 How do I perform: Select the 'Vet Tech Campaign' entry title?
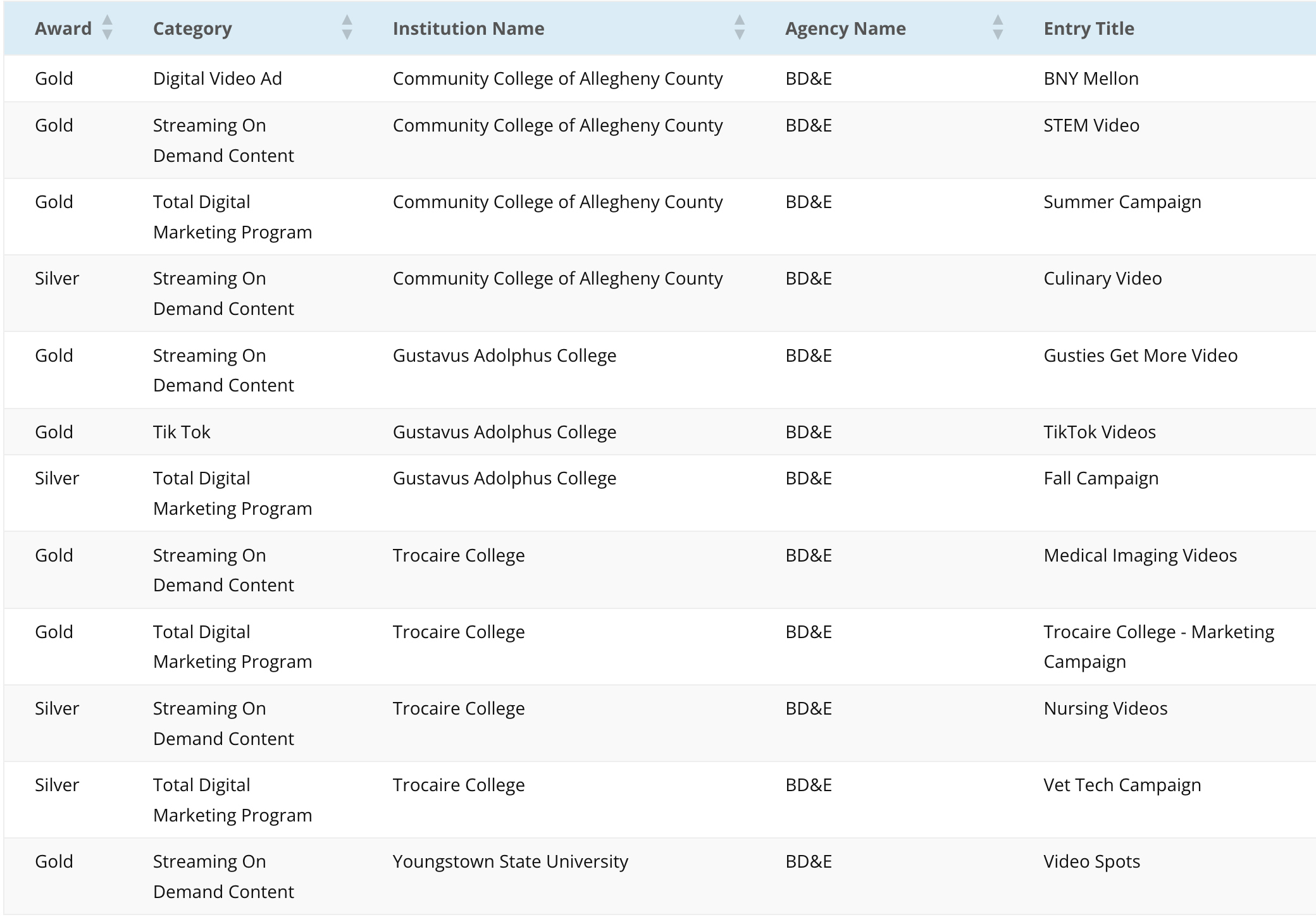tap(1122, 785)
